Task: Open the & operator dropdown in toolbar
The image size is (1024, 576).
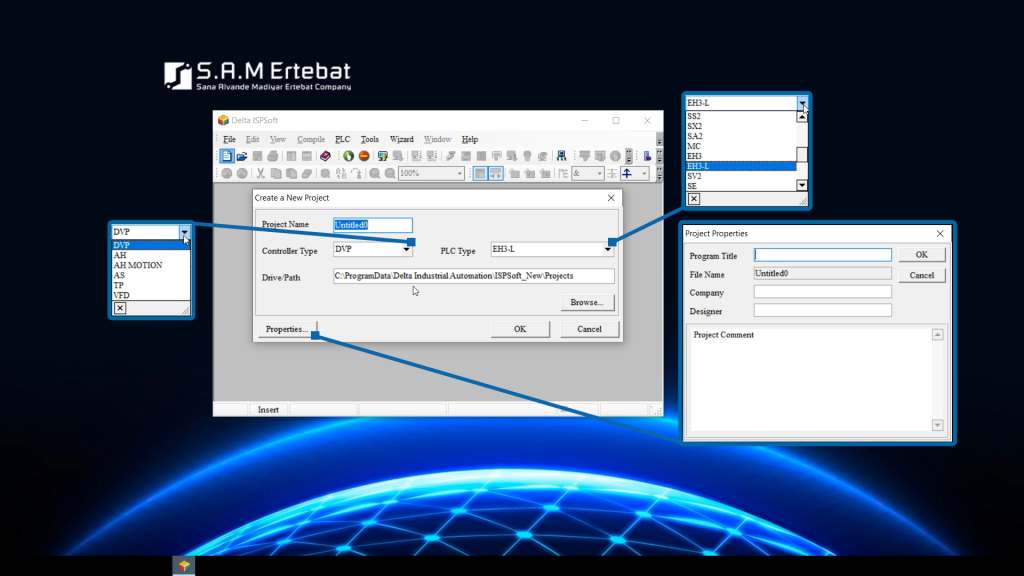Action: tap(600, 174)
